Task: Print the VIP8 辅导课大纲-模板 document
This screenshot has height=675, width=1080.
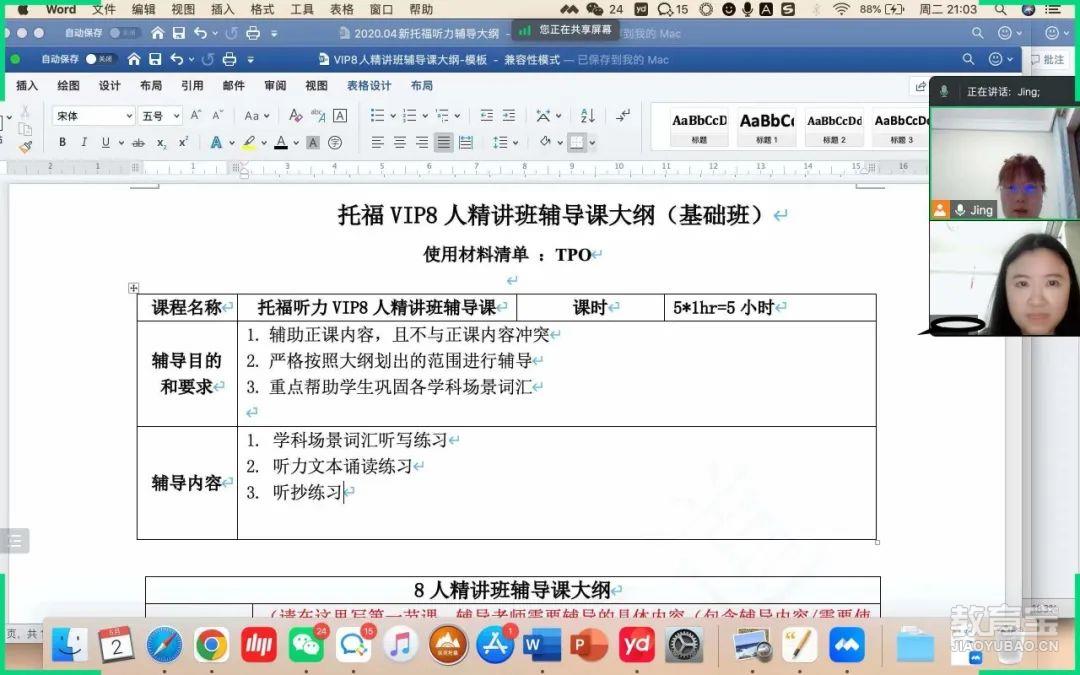Action: point(229,60)
